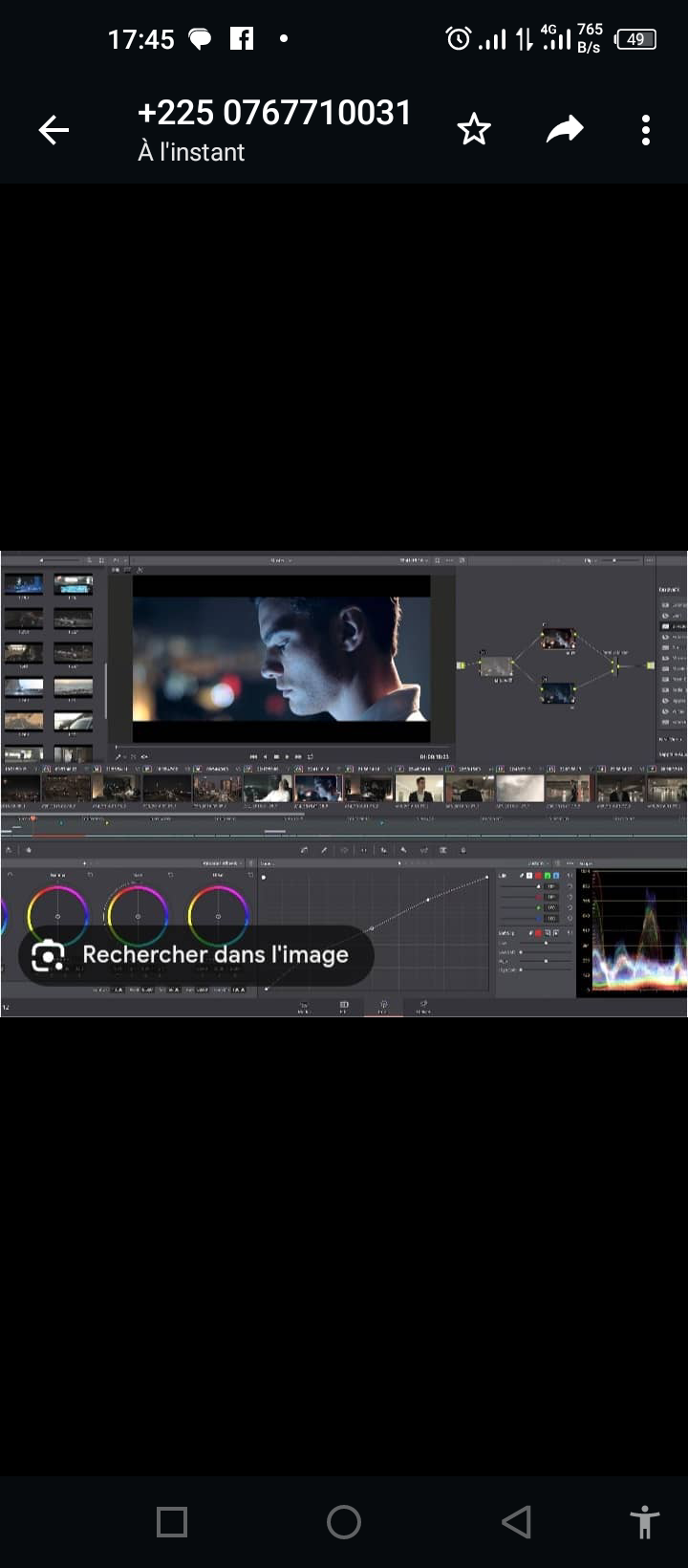The image size is (688, 1568).
Task: Toggle the loop playback icon
Action: tap(310, 756)
